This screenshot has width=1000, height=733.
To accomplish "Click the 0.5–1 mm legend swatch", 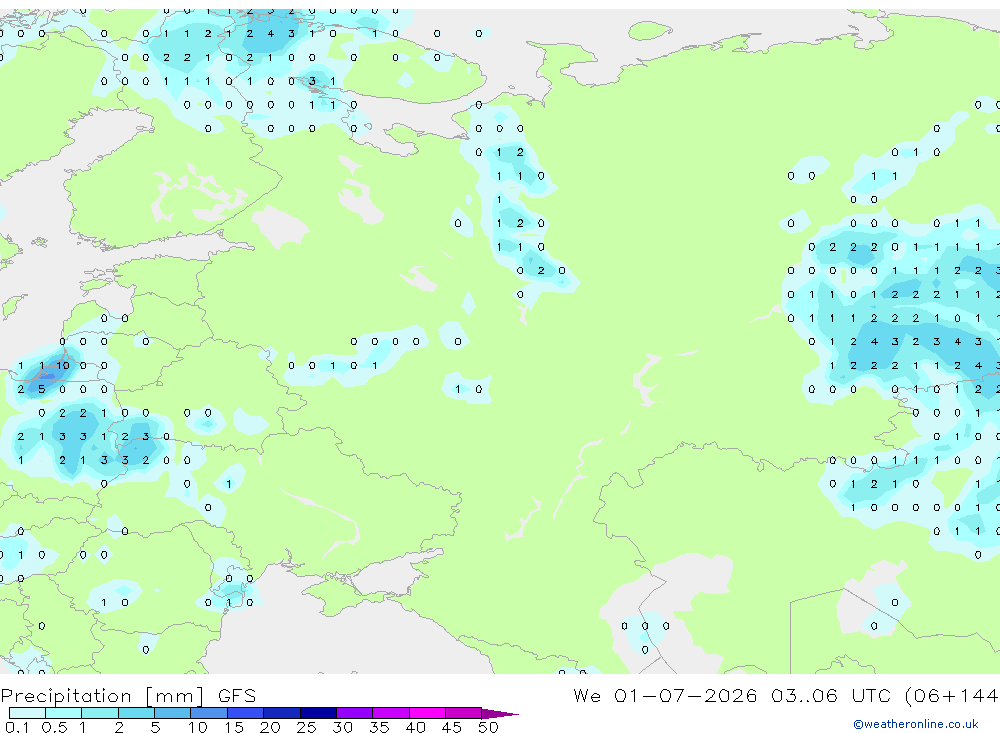I will [63, 713].
